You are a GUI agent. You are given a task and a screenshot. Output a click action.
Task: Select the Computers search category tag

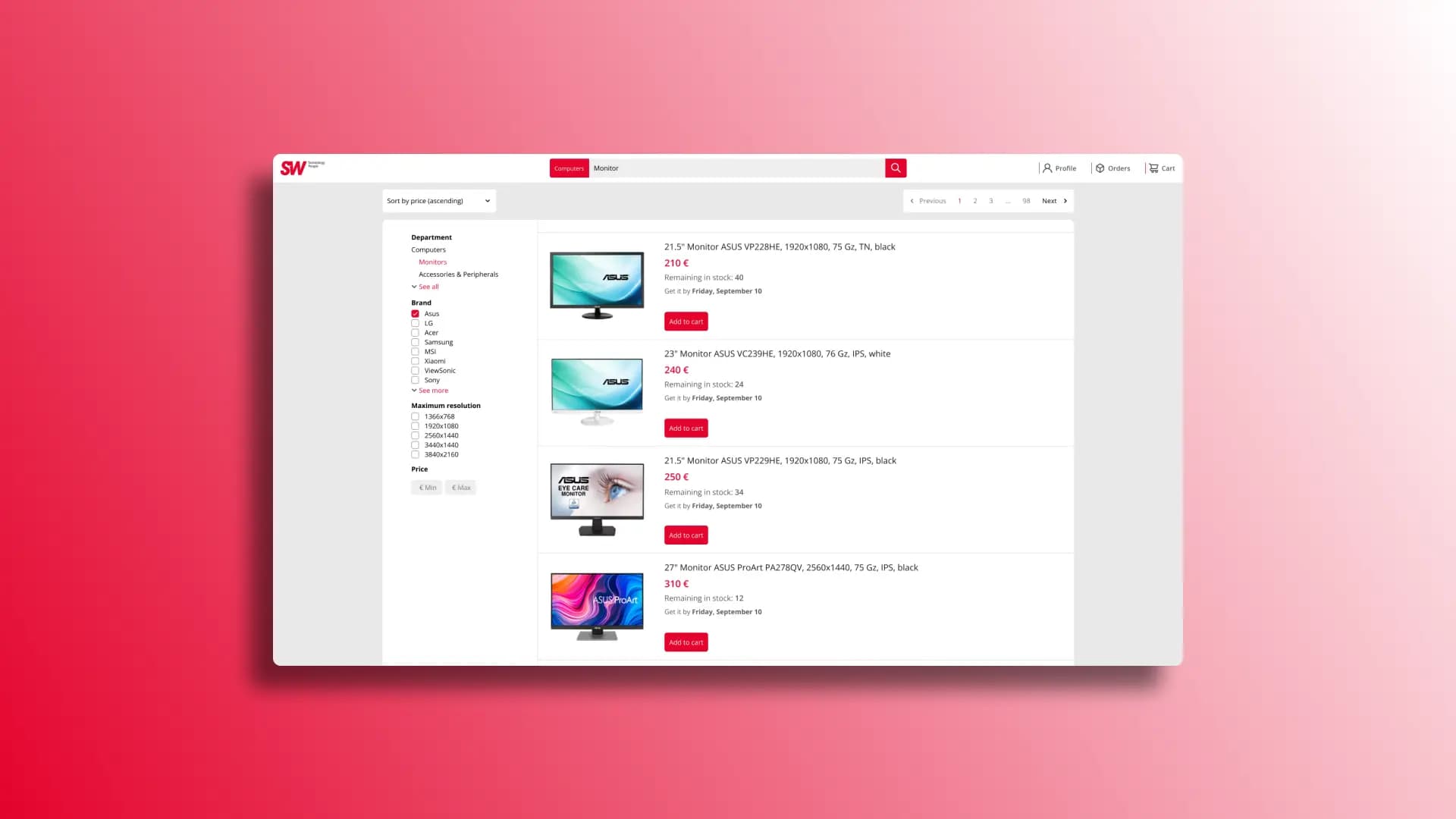[569, 168]
